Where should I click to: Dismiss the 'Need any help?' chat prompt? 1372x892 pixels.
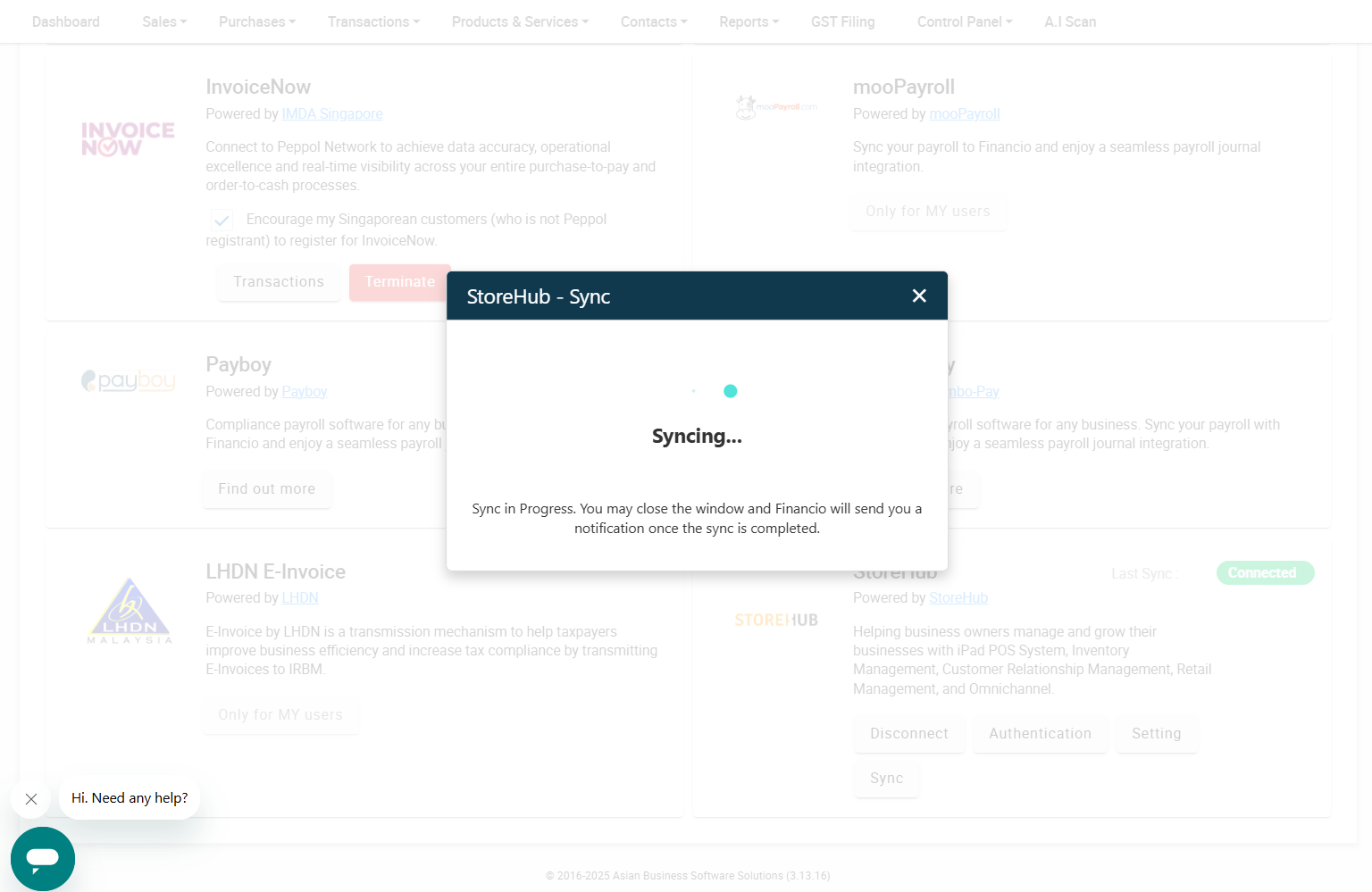[x=31, y=799]
